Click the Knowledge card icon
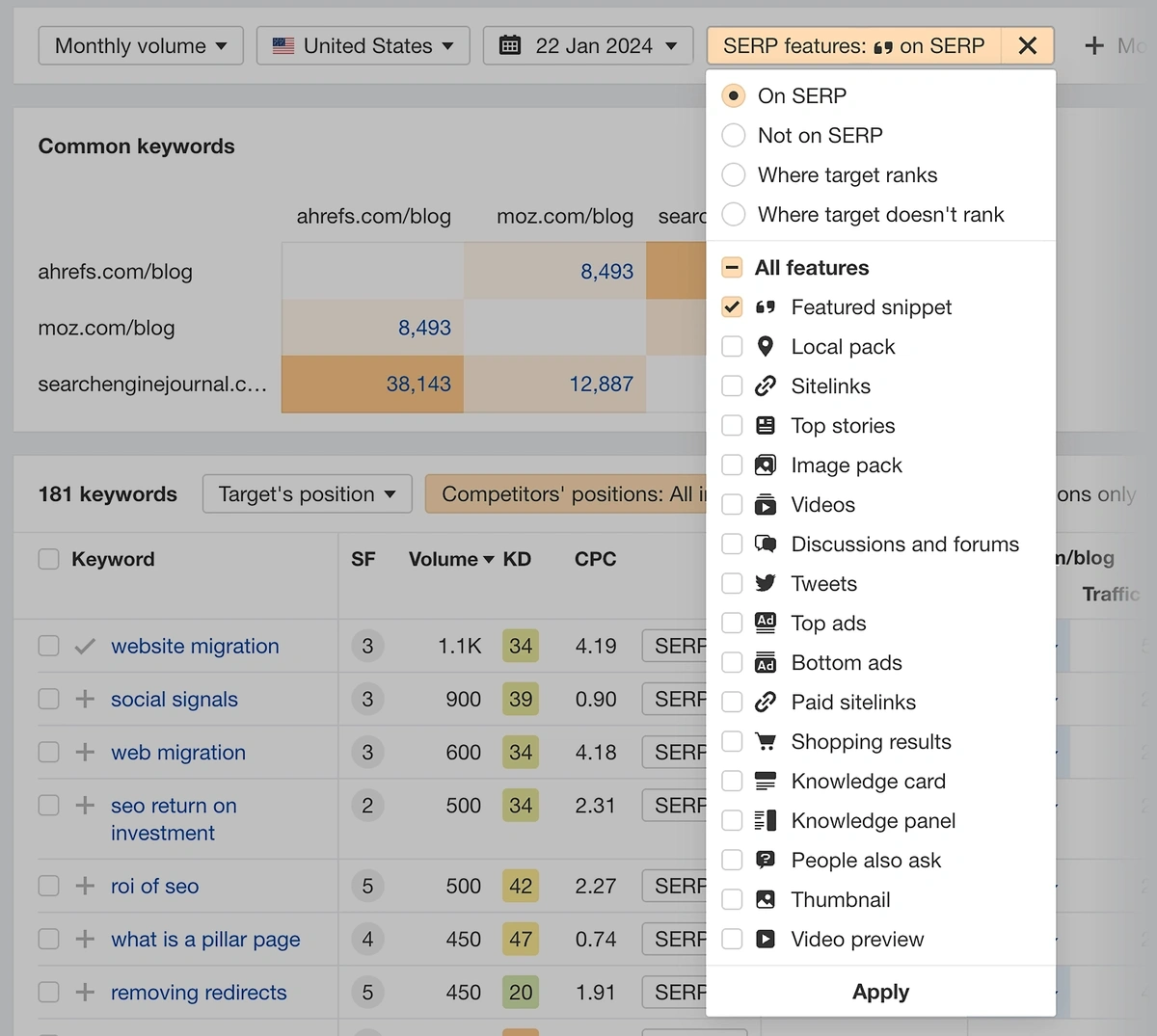1157x1036 pixels. (x=766, y=782)
